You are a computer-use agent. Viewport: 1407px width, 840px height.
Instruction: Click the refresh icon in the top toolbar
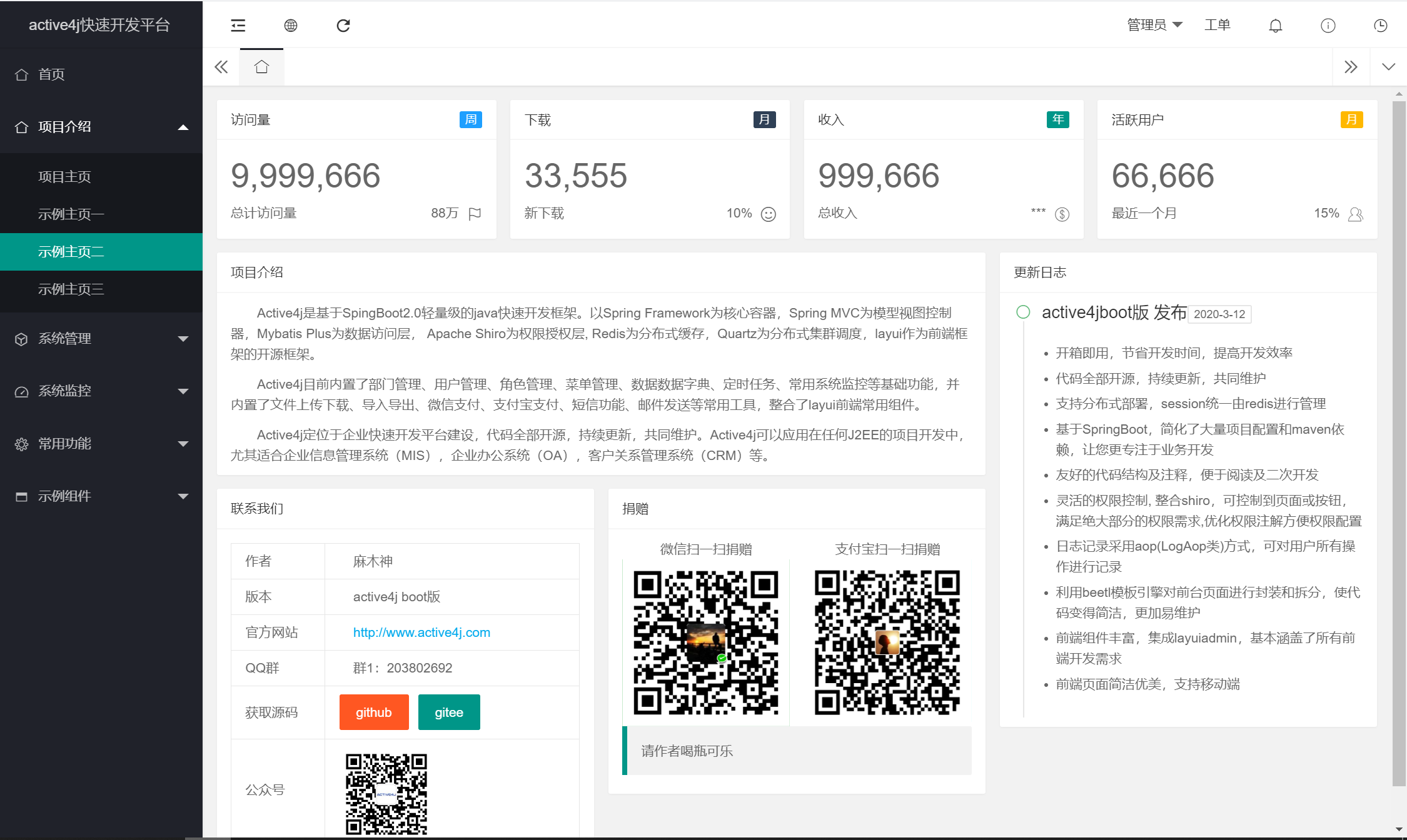click(x=343, y=25)
